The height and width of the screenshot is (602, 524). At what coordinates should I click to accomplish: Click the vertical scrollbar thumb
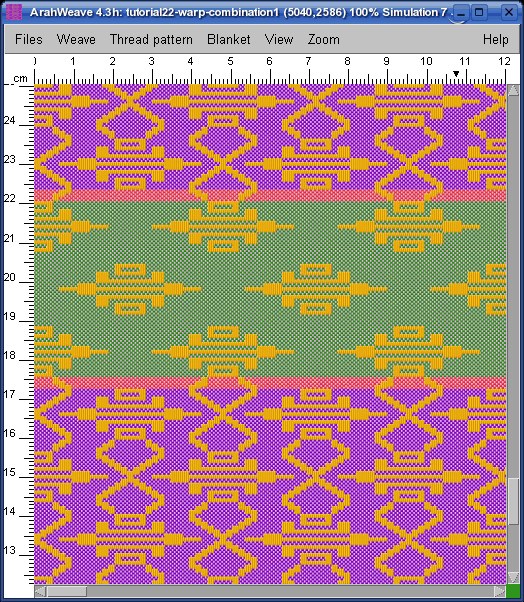[x=513, y=501]
